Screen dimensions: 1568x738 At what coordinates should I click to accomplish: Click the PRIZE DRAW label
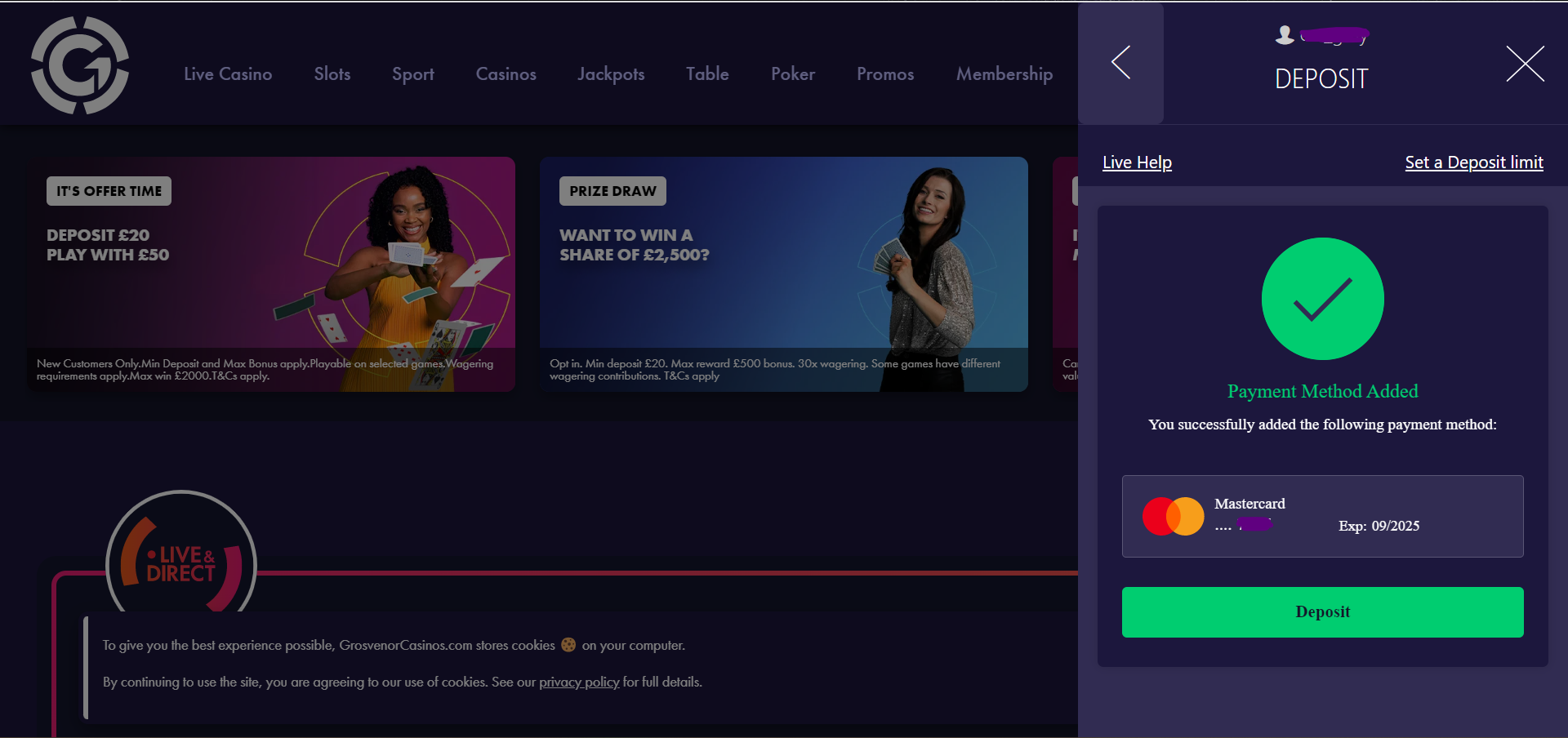point(612,191)
